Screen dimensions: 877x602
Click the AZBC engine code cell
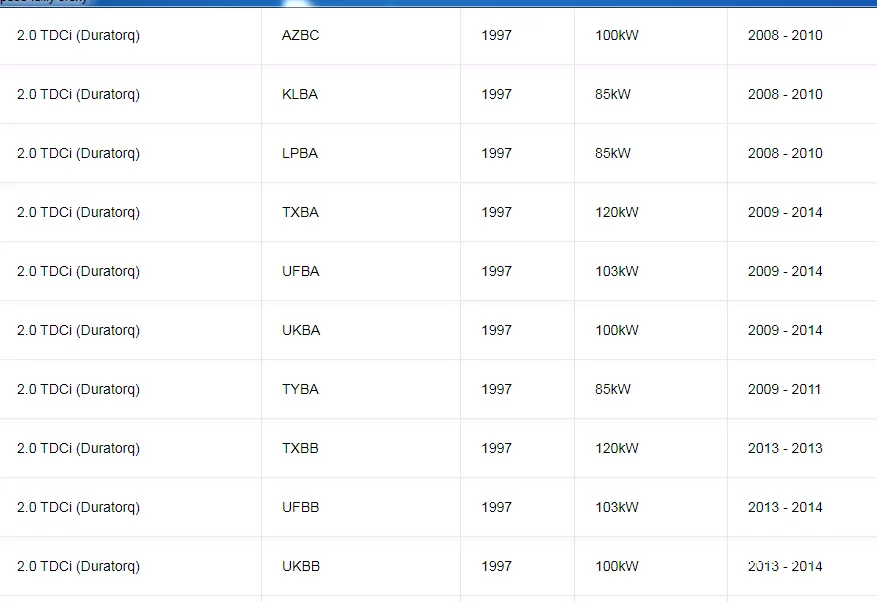pos(300,35)
